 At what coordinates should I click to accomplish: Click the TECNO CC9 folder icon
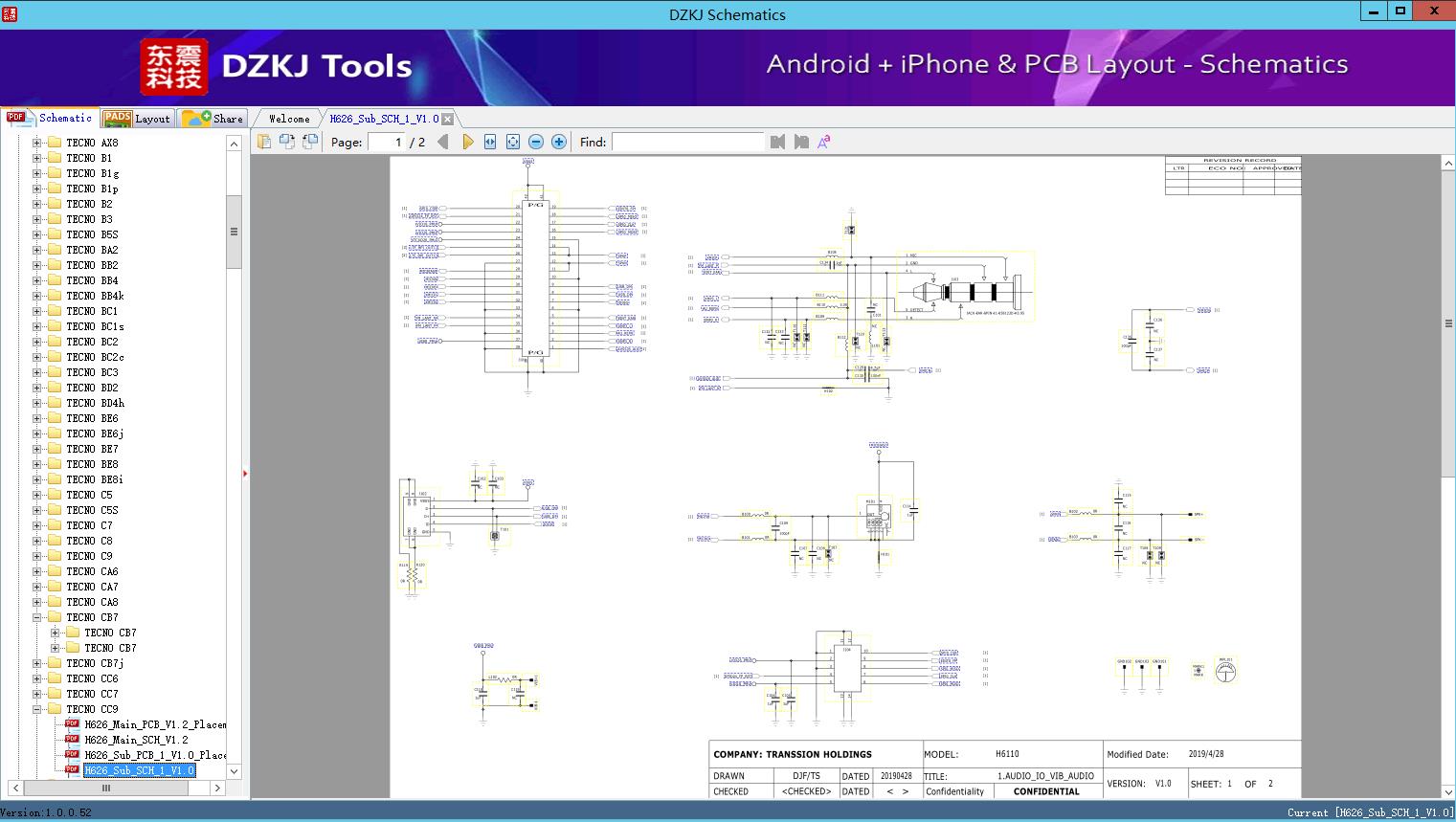[x=54, y=709]
